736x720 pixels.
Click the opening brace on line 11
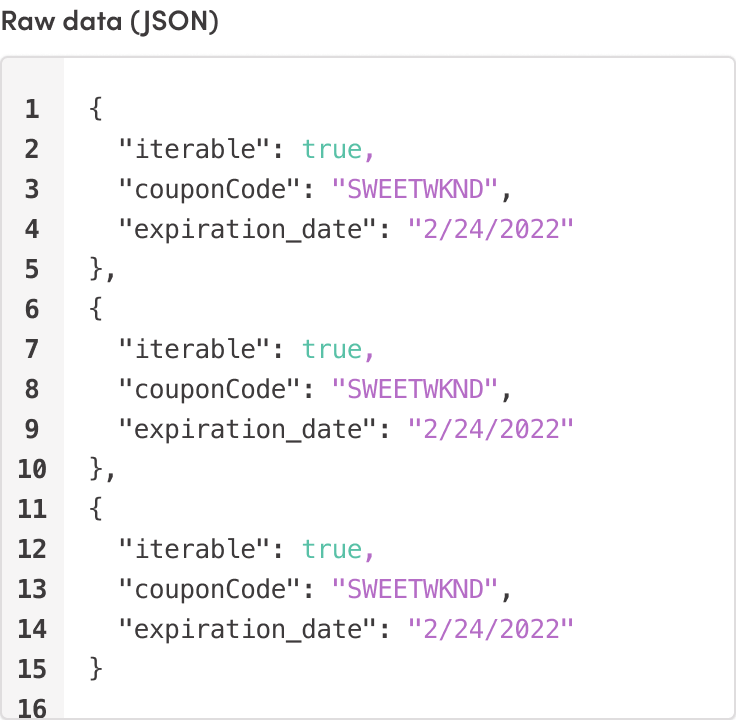click(x=96, y=509)
